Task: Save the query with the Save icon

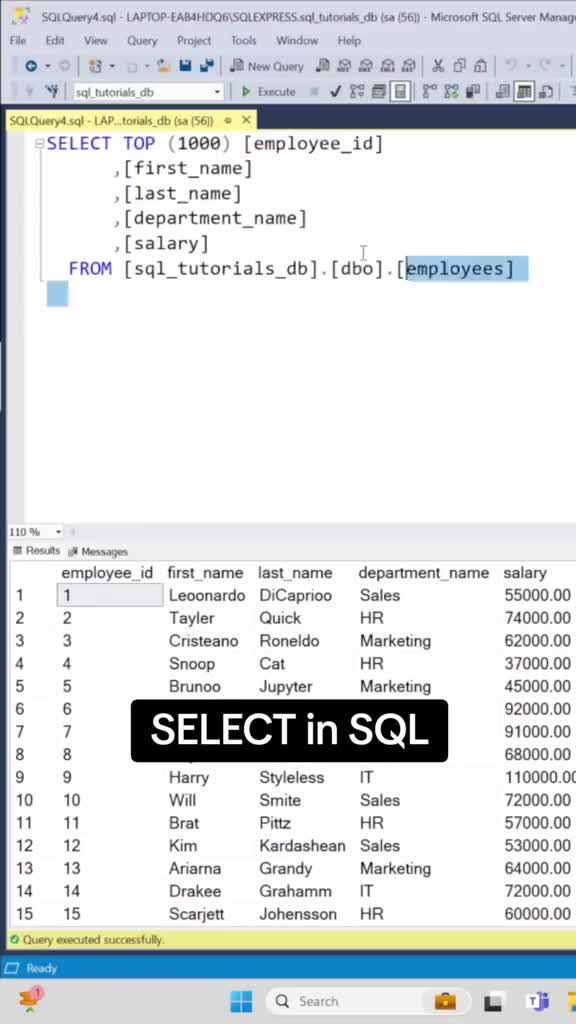Action: click(x=185, y=66)
